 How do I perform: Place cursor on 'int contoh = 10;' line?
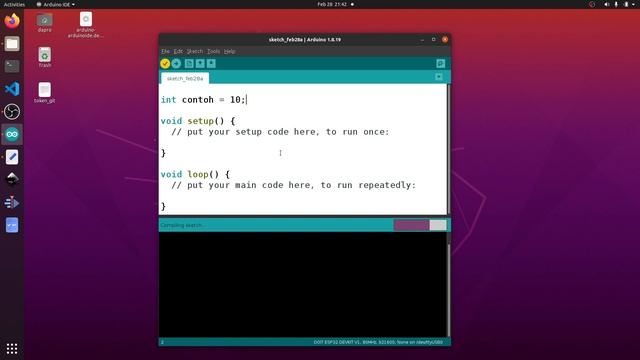(x=203, y=100)
